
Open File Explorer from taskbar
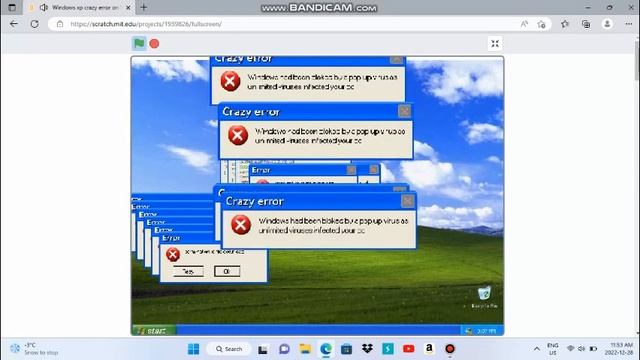[x=305, y=349]
